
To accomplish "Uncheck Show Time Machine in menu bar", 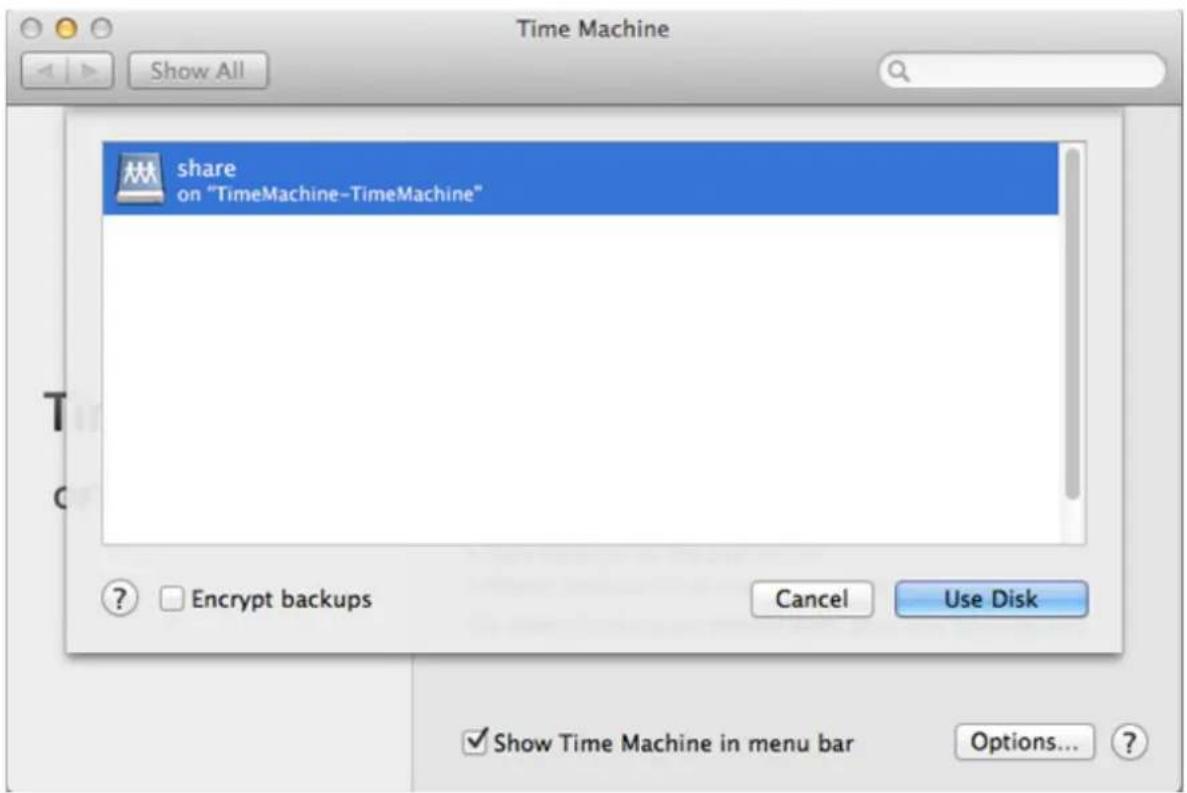I will click(475, 741).
